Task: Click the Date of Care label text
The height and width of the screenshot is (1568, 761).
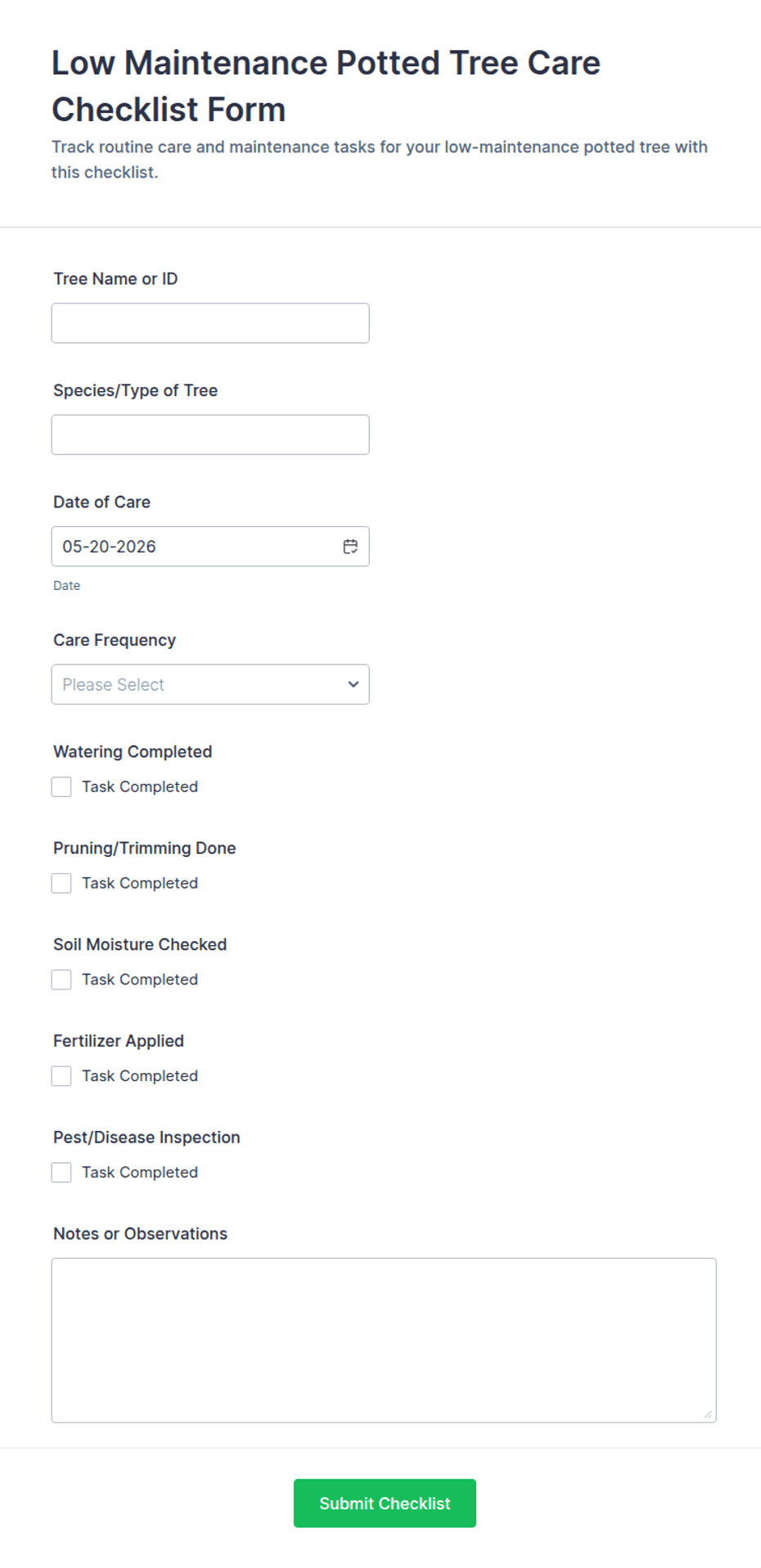Action: pos(102,502)
